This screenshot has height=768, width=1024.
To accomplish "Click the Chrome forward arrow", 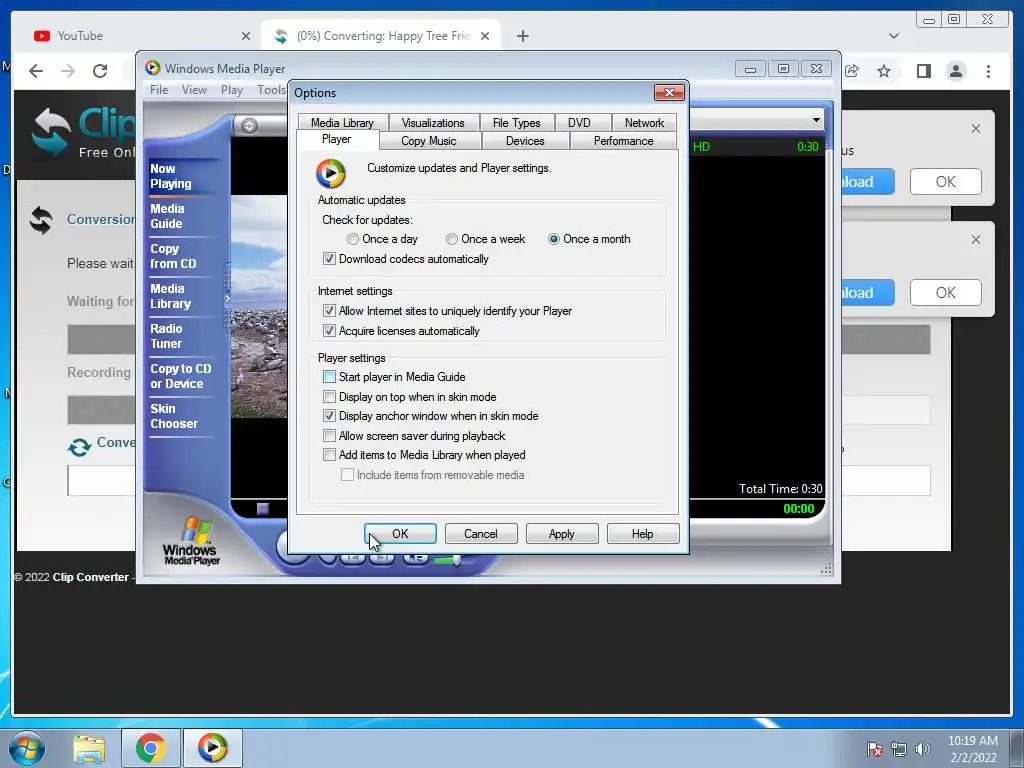I will (x=68, y=71).
